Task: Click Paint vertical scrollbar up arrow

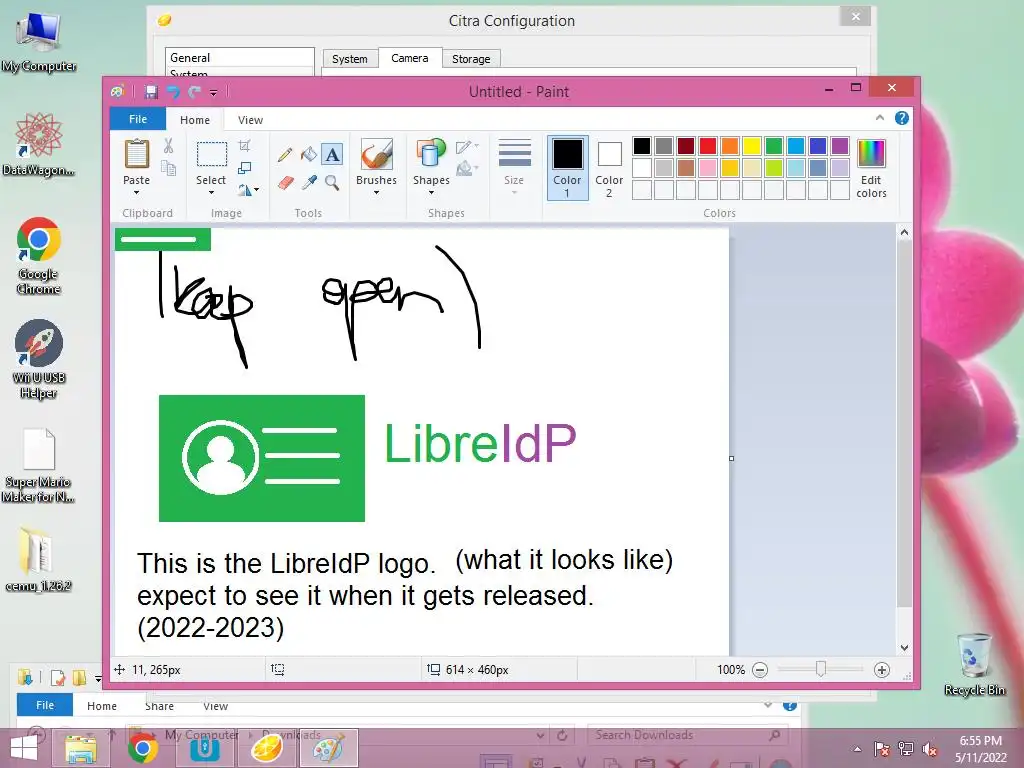Action: click(x=904, y=232)
